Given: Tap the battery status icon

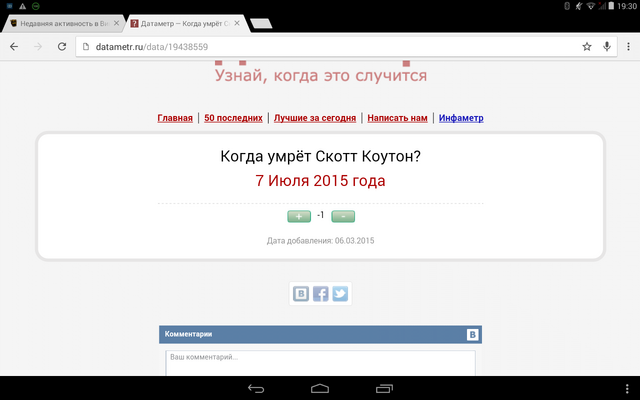Looking at the screenshot, I should (x=611, y=6).
